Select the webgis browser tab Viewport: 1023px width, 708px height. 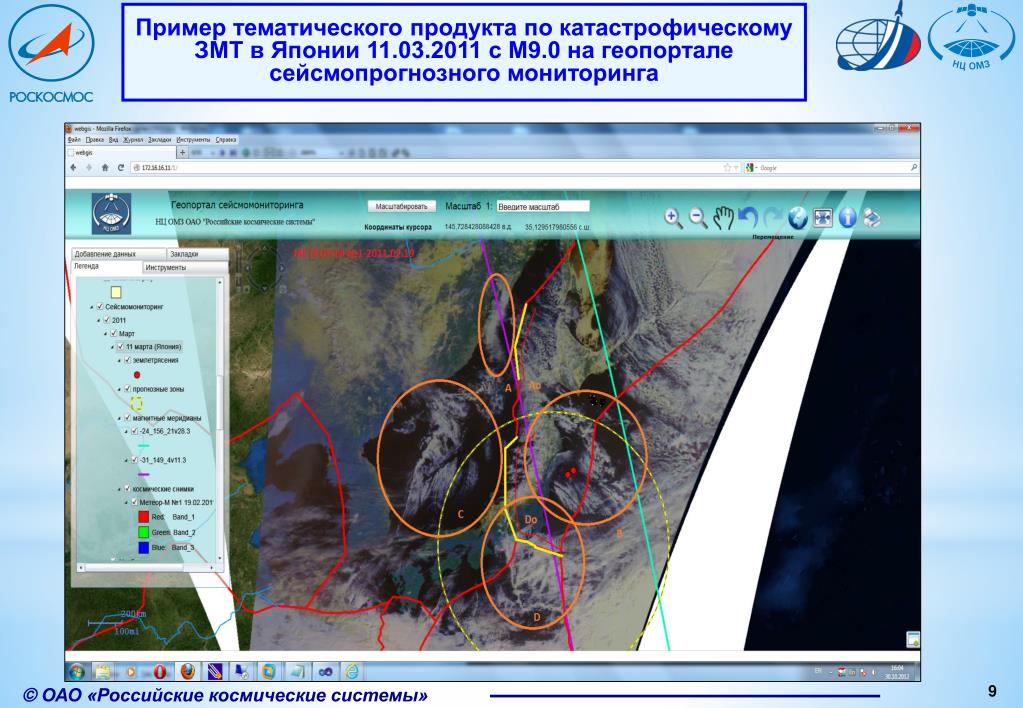click(121, 153)
